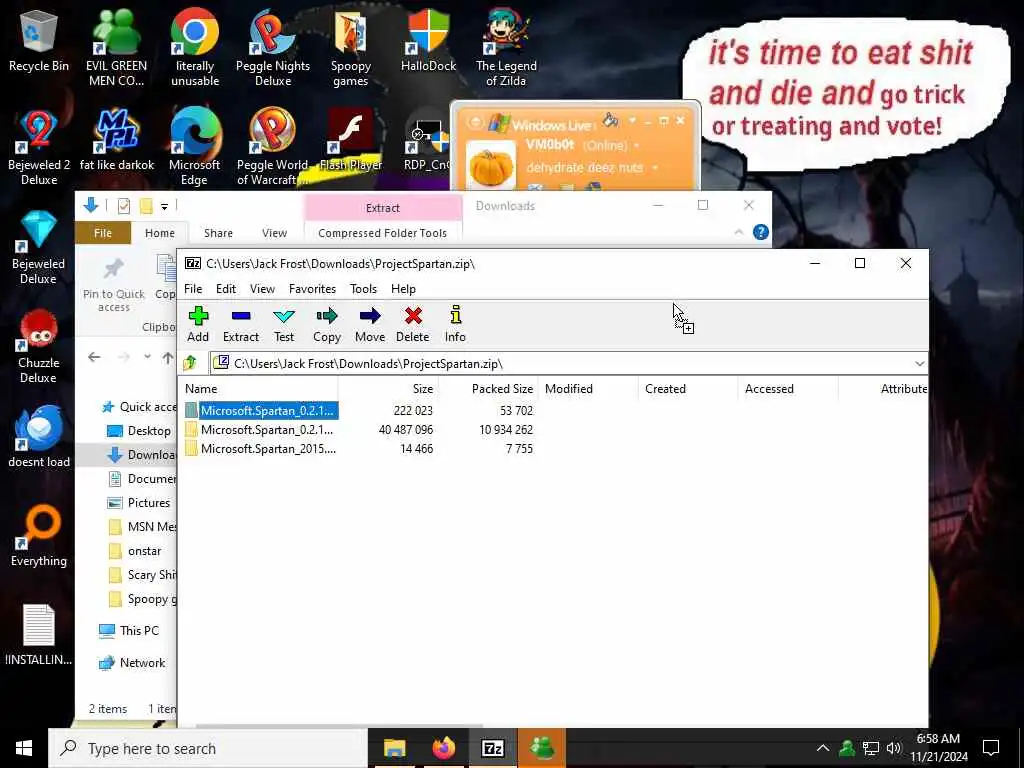Go up one folder level in 7-Zip
This screenshot has height=768, width=1024.
191,363
